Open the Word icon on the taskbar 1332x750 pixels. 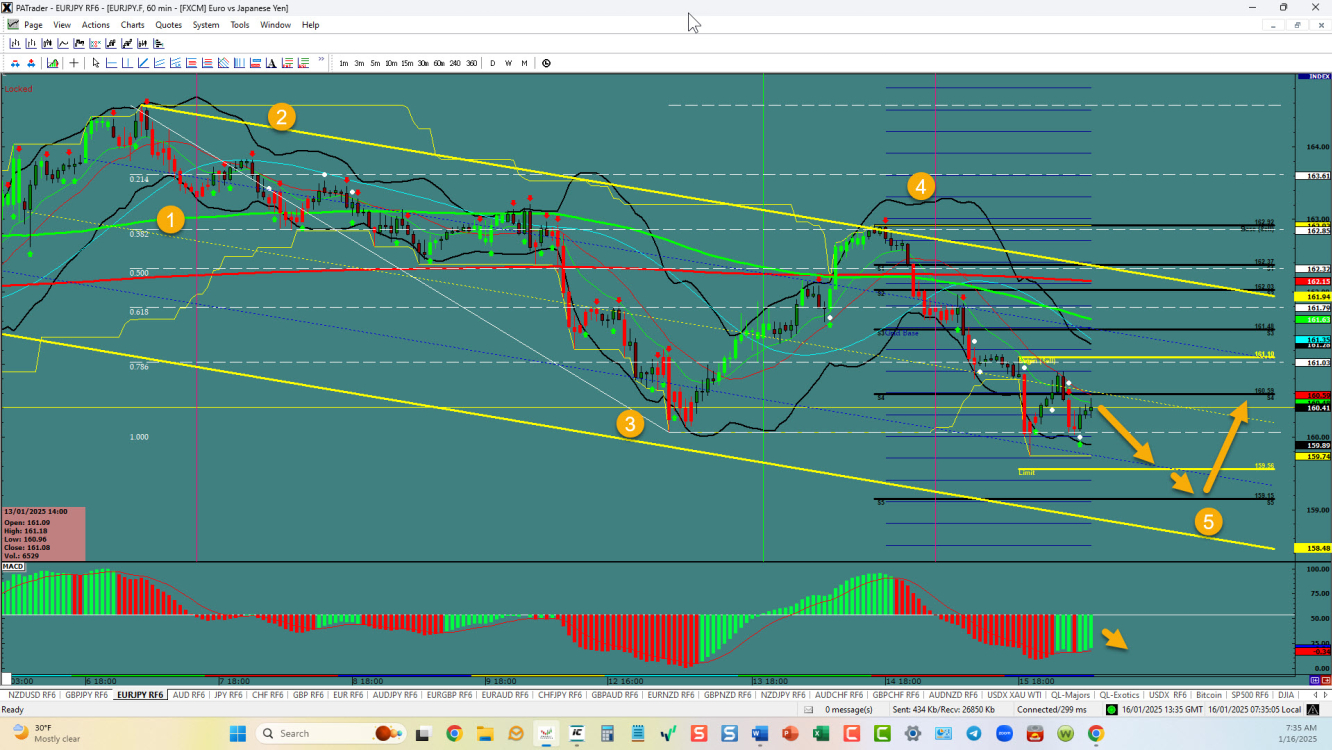tap(759, 734)
